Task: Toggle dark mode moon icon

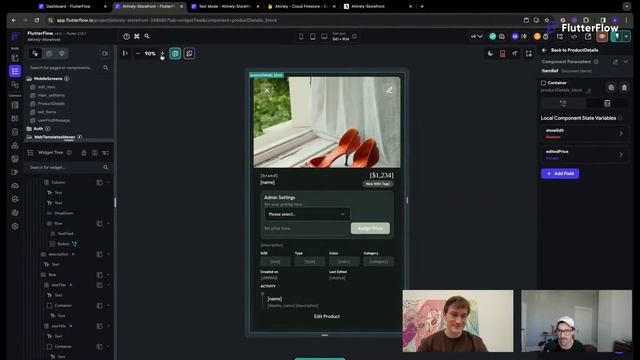Action: click(x=490, y=53)
